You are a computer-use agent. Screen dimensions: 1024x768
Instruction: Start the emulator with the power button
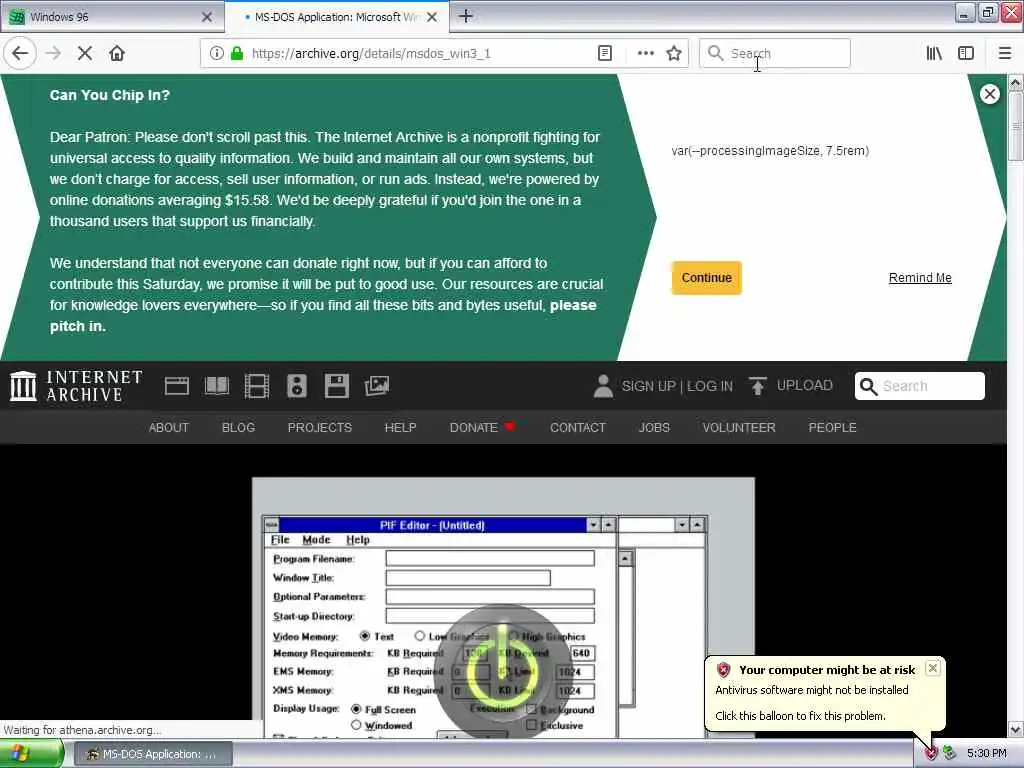[x=502, y=671]
